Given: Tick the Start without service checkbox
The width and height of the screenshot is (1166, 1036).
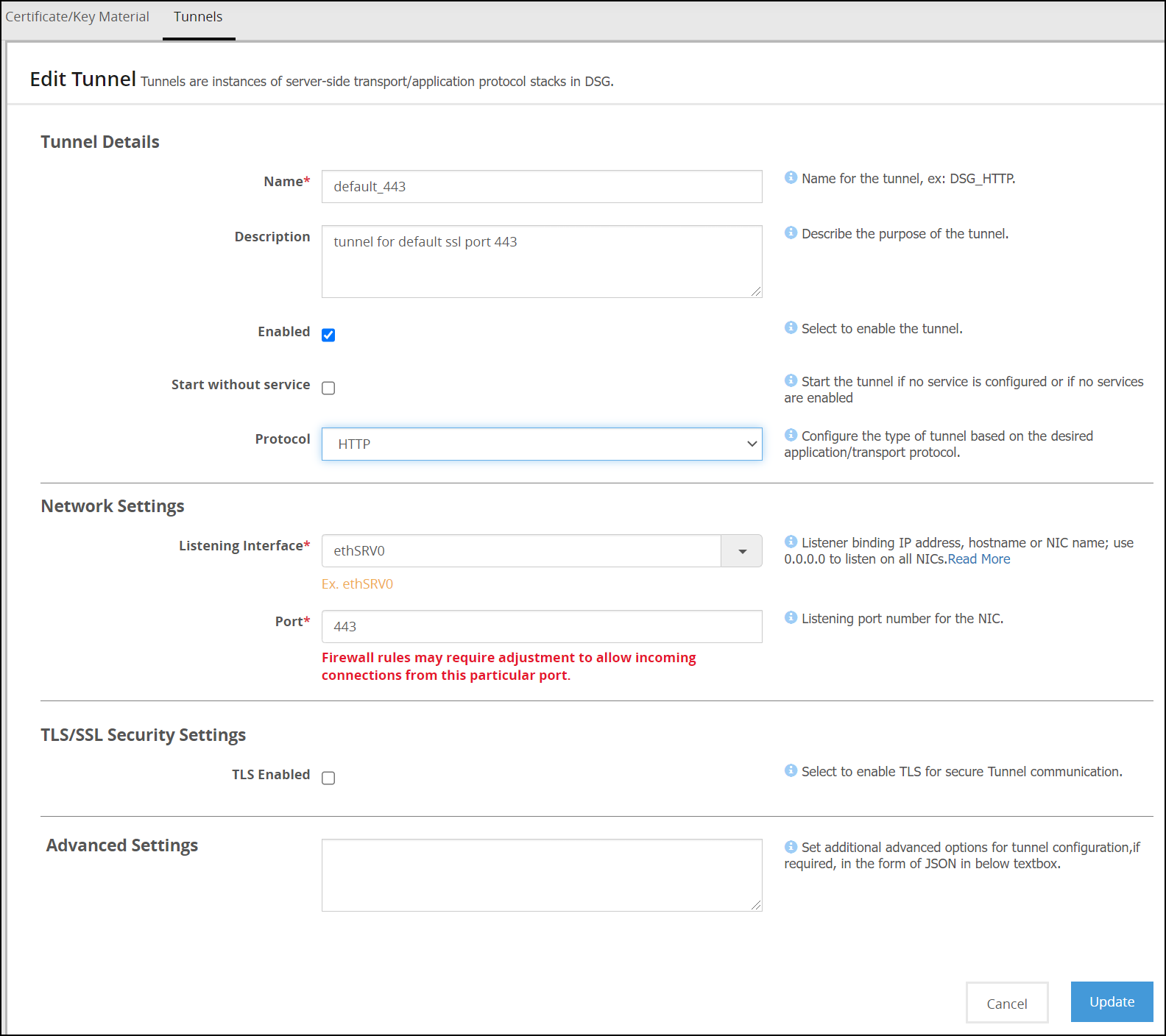Looking at the screenshot, I should point(328,388).
